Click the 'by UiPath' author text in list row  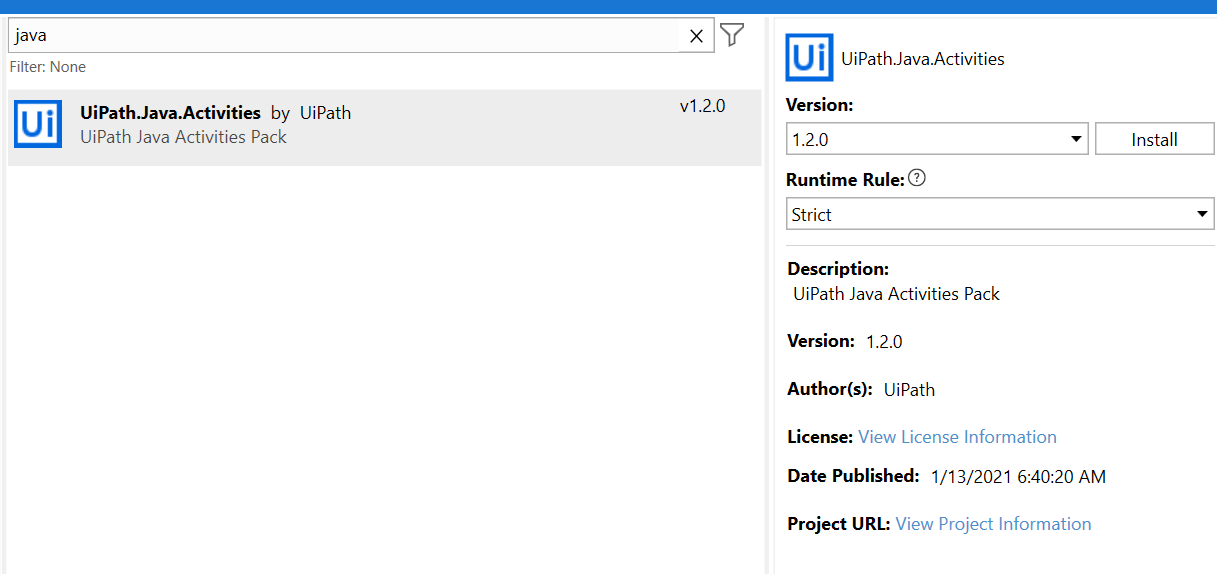(x=311, y=113)
